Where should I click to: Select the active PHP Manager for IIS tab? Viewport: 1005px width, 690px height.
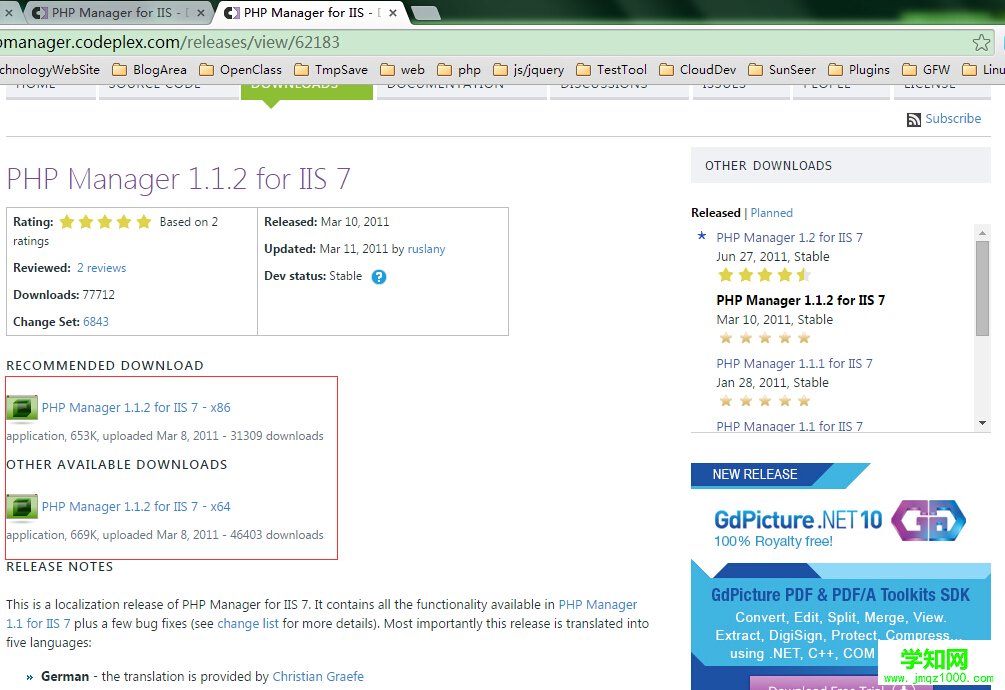coord(311,13)
